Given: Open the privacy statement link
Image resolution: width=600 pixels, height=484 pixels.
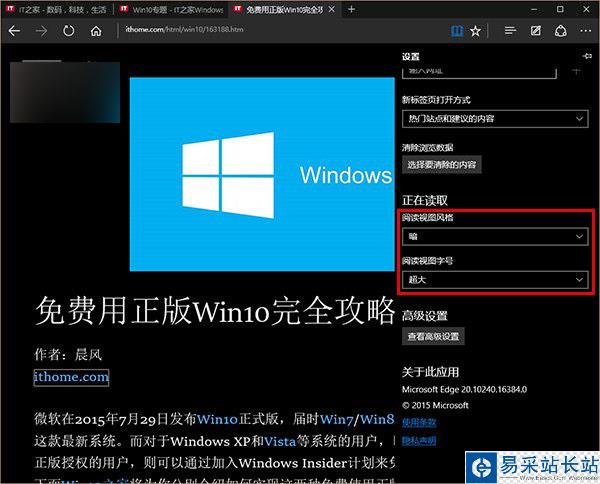Looking at the screenshot, I should coord(419,441).
